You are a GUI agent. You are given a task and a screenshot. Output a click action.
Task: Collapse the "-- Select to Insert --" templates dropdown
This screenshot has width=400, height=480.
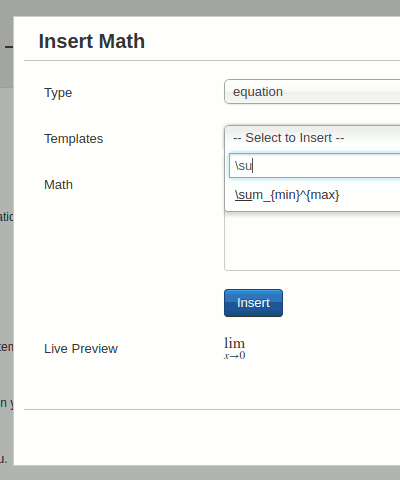(312, 138)
